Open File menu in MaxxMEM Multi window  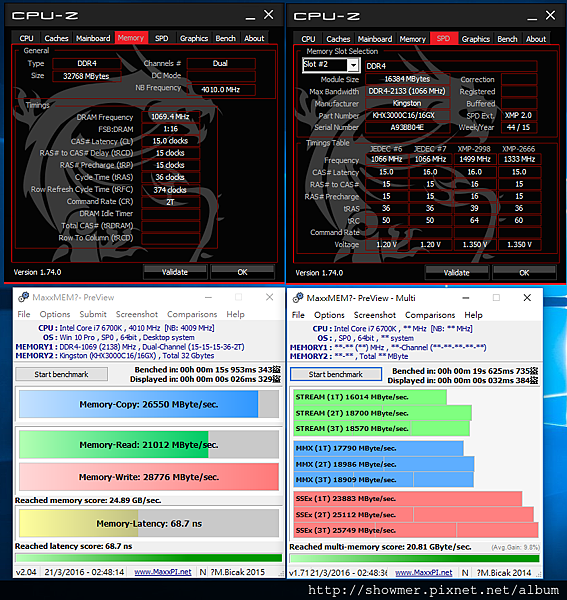pos(298,315)
